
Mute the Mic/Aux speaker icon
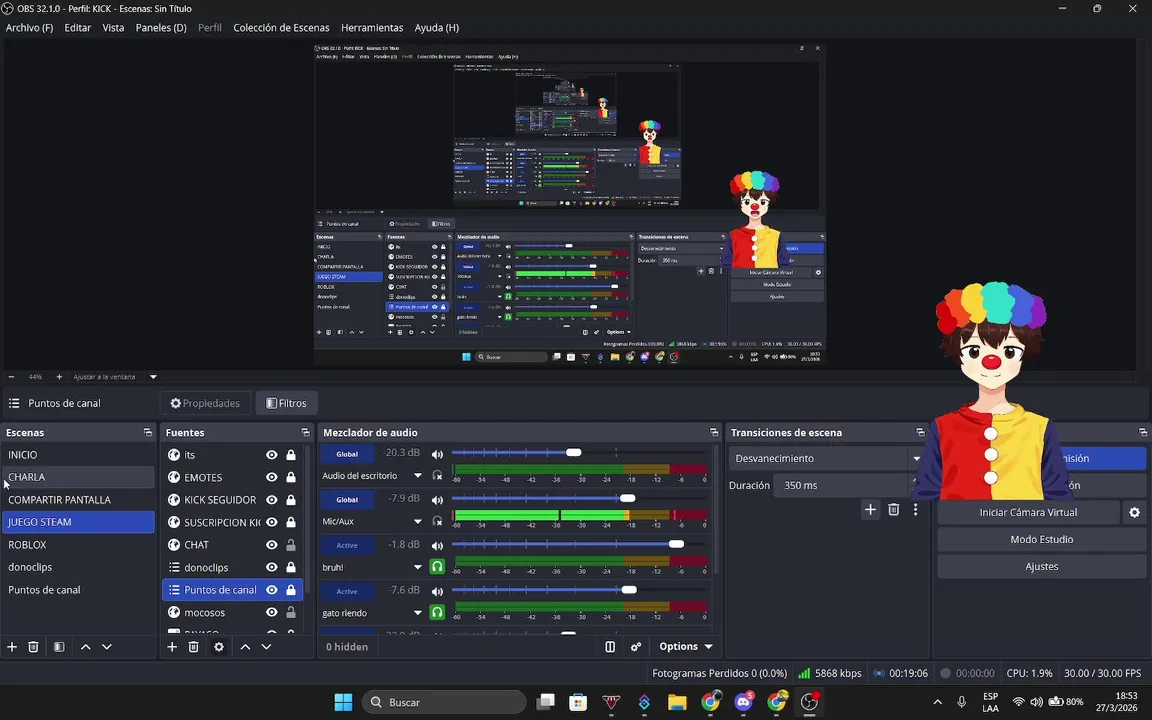tap(437, 500)
